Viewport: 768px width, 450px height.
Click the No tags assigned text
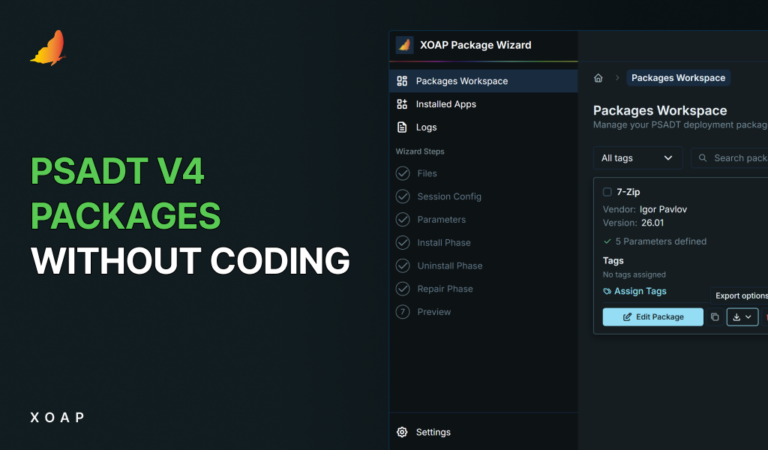coord(634,275)
